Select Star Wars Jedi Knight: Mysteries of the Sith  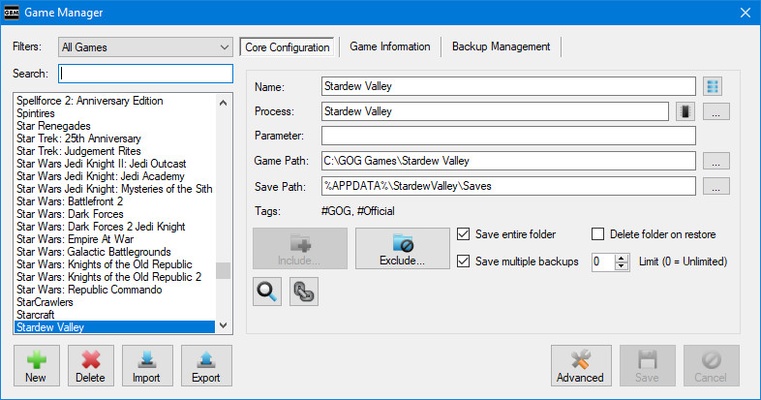tap(115, 189)
